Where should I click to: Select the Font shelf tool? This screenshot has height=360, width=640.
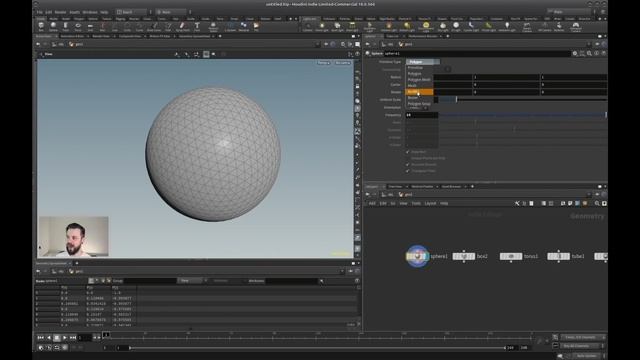(197, 27)
